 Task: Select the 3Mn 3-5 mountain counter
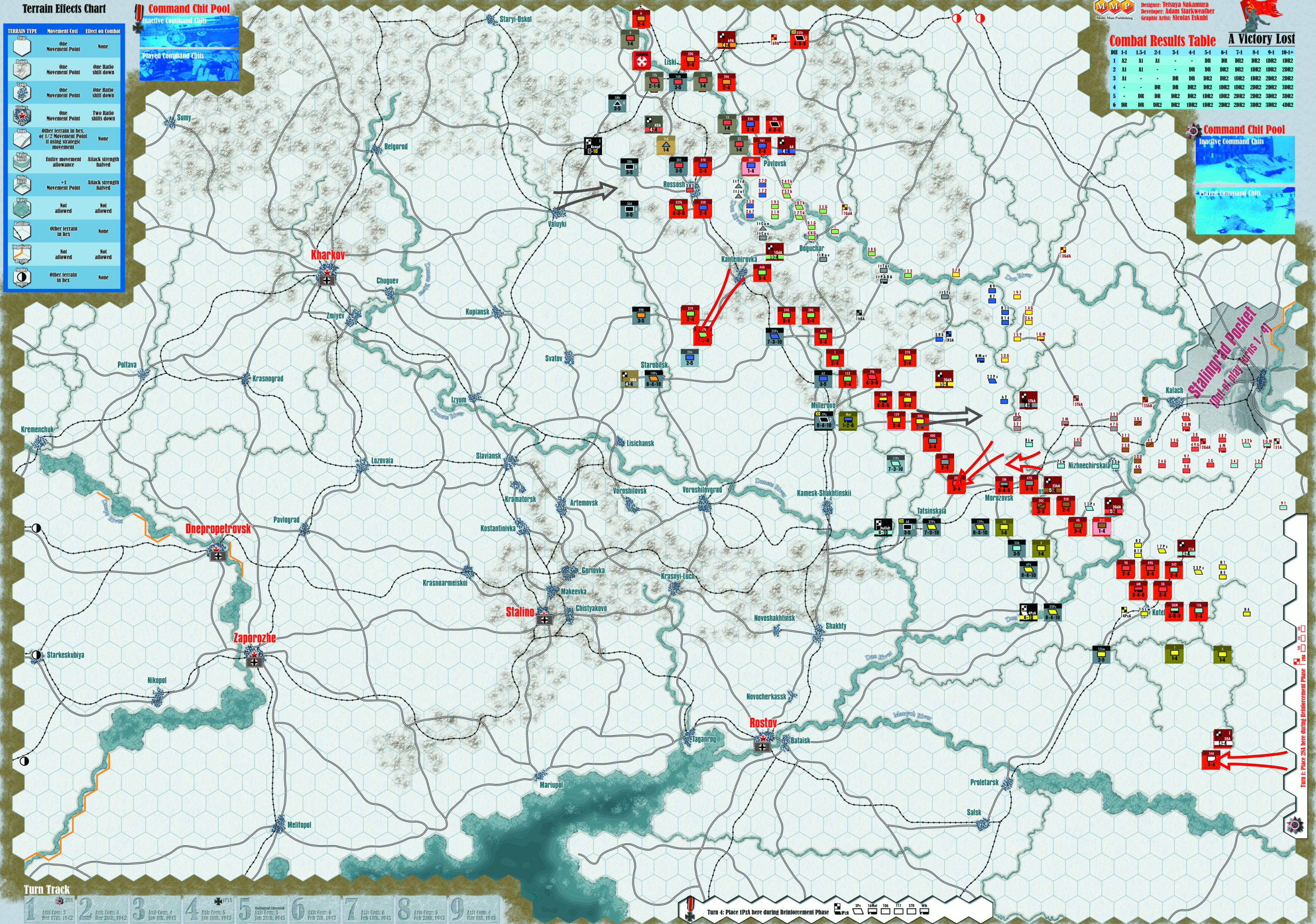pos(617,104)
